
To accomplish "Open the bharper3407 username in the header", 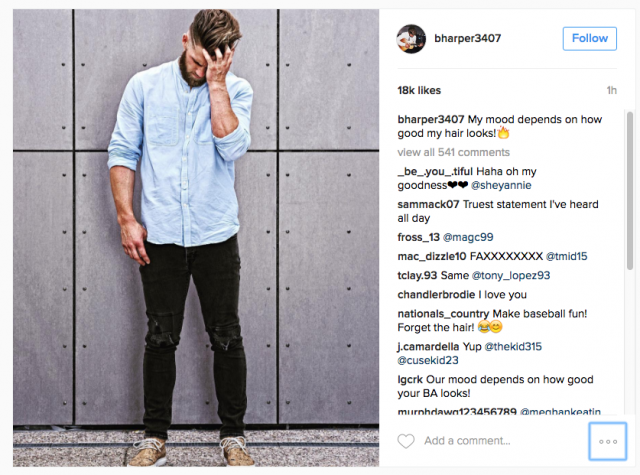I will pos(467,38).
